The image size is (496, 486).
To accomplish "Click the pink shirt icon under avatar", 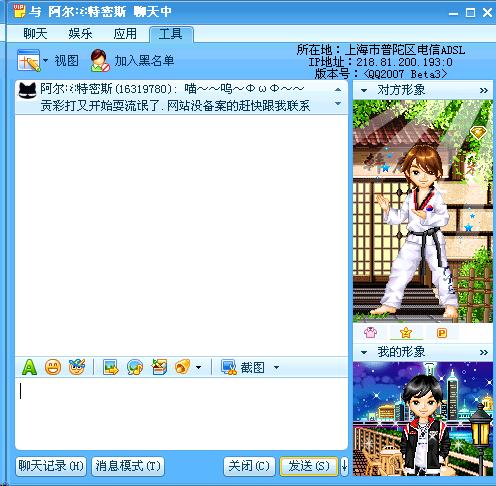I will 370,332.
